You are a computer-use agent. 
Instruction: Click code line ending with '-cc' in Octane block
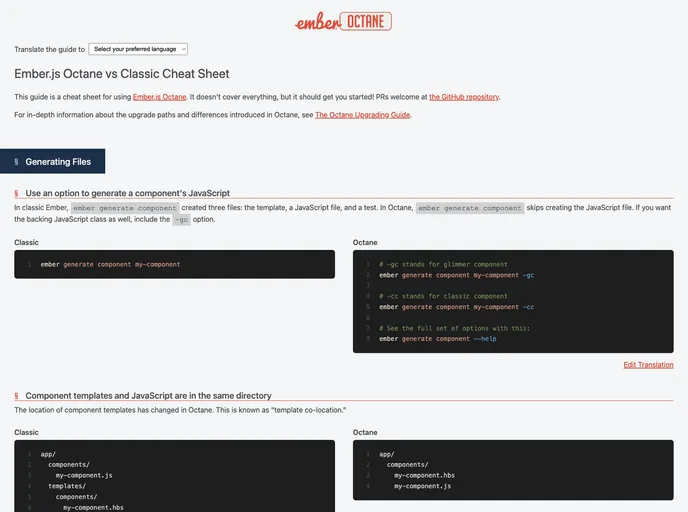(x=456, y=307)
